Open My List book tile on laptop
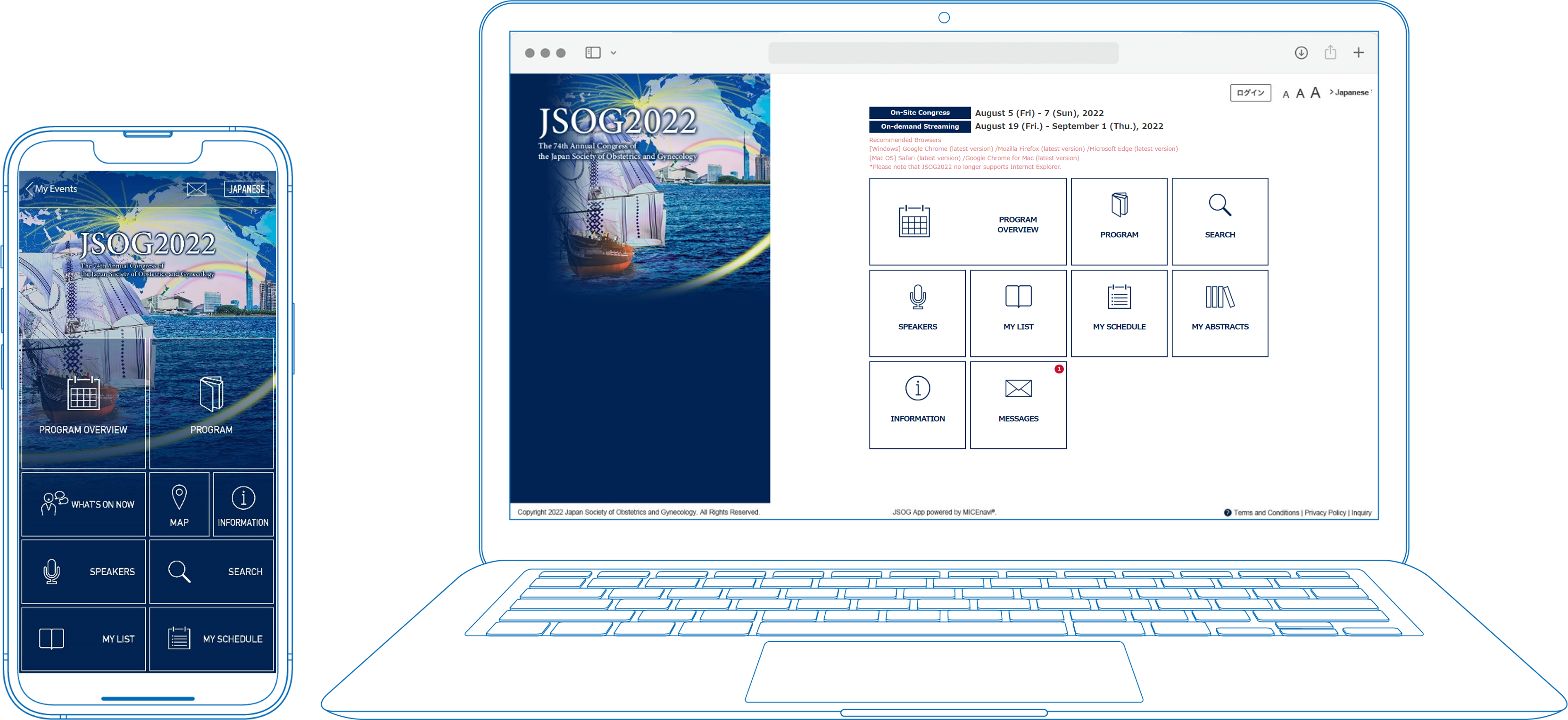 pyautogui.click(x=1018, y=314)
